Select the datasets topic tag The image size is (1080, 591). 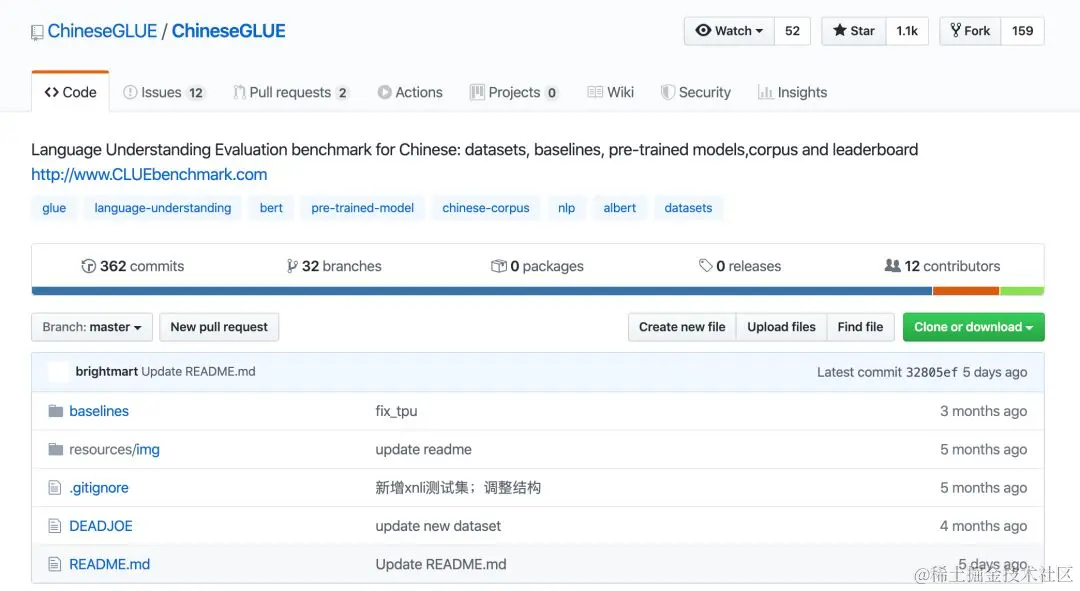(x=688, y=208)
